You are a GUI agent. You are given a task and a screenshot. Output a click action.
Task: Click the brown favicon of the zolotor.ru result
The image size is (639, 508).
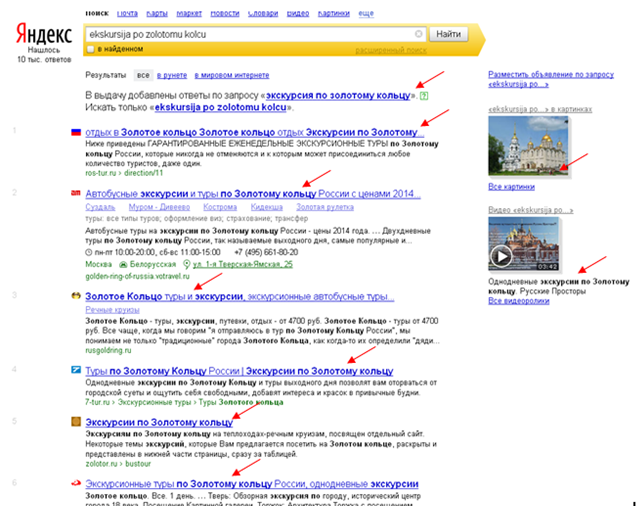(x=76, y=423)
